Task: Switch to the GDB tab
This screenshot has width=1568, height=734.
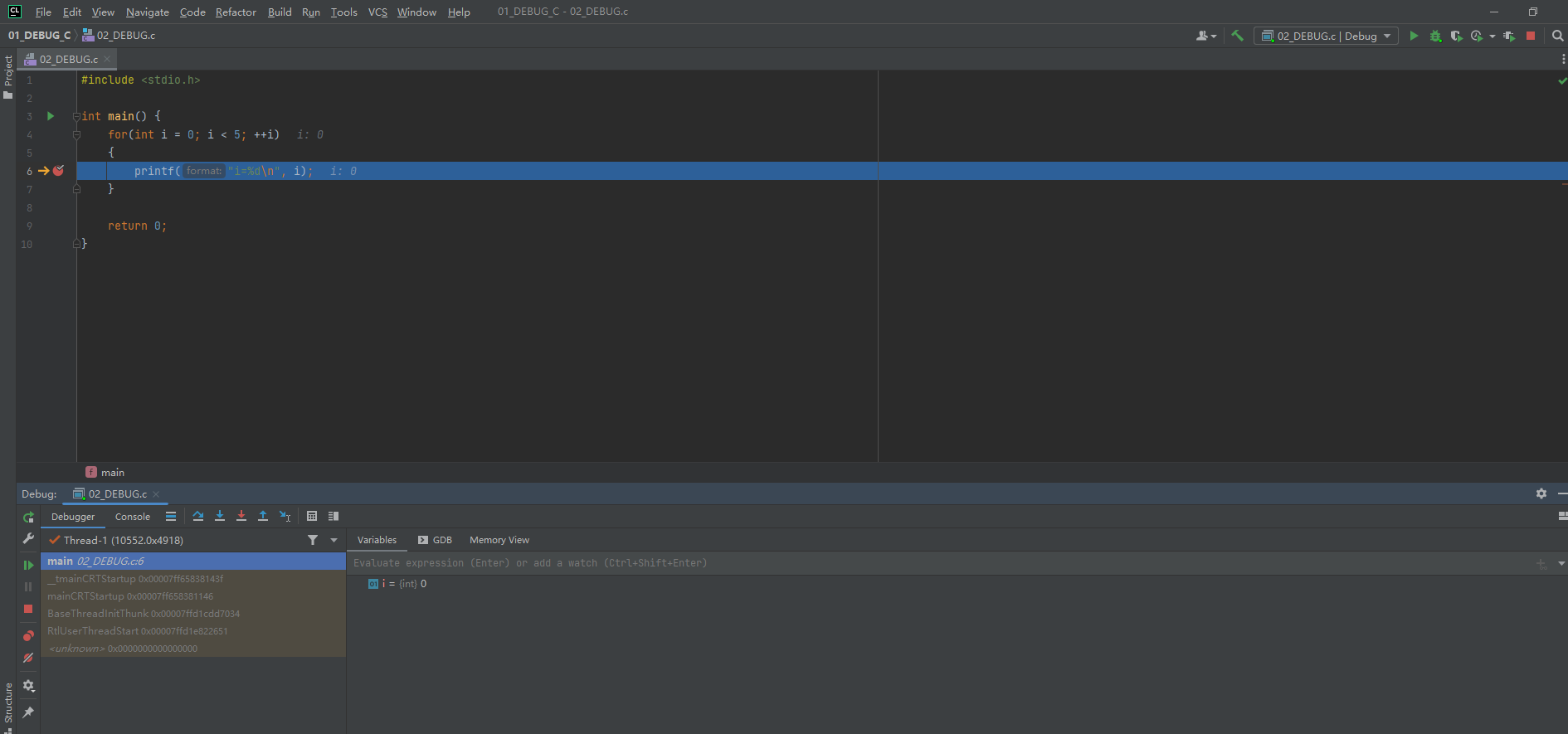Action: pyautogui.click(x=435, y=540)
